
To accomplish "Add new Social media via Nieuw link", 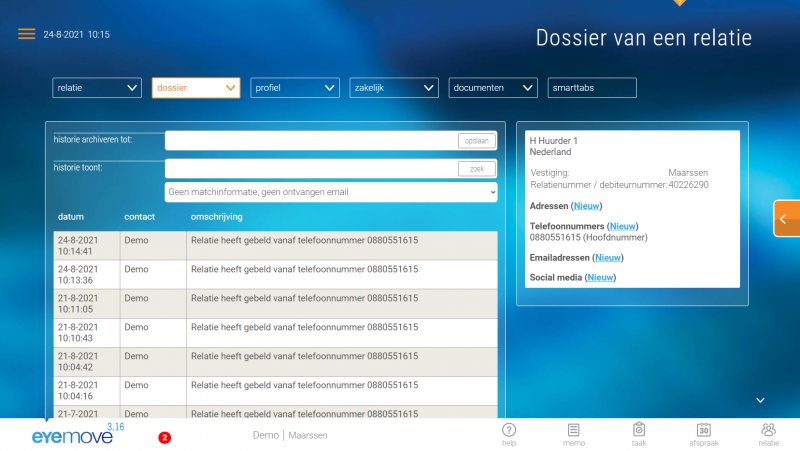I will (x=600, y=278).
